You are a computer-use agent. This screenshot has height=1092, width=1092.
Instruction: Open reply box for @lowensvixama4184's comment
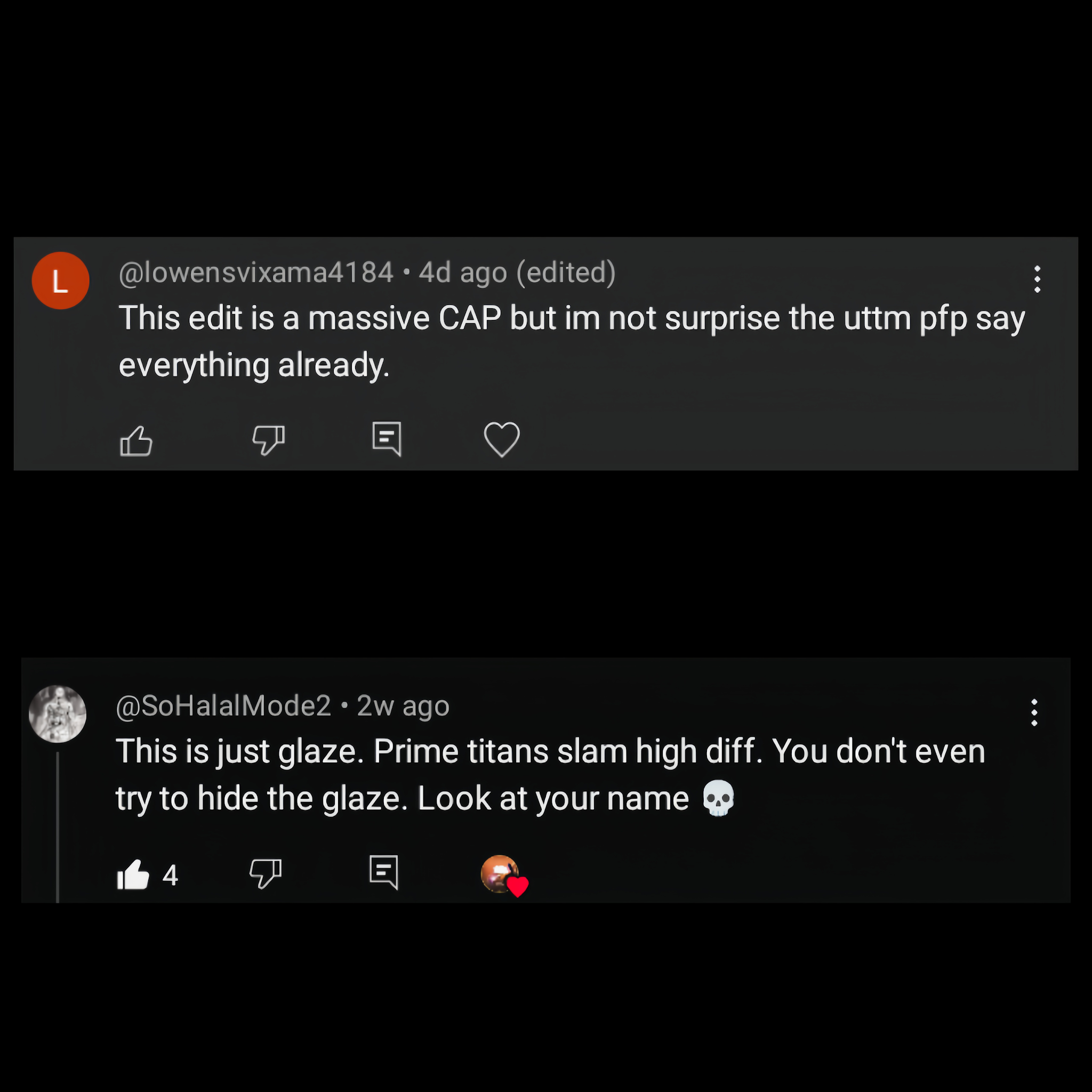(387, 439)
